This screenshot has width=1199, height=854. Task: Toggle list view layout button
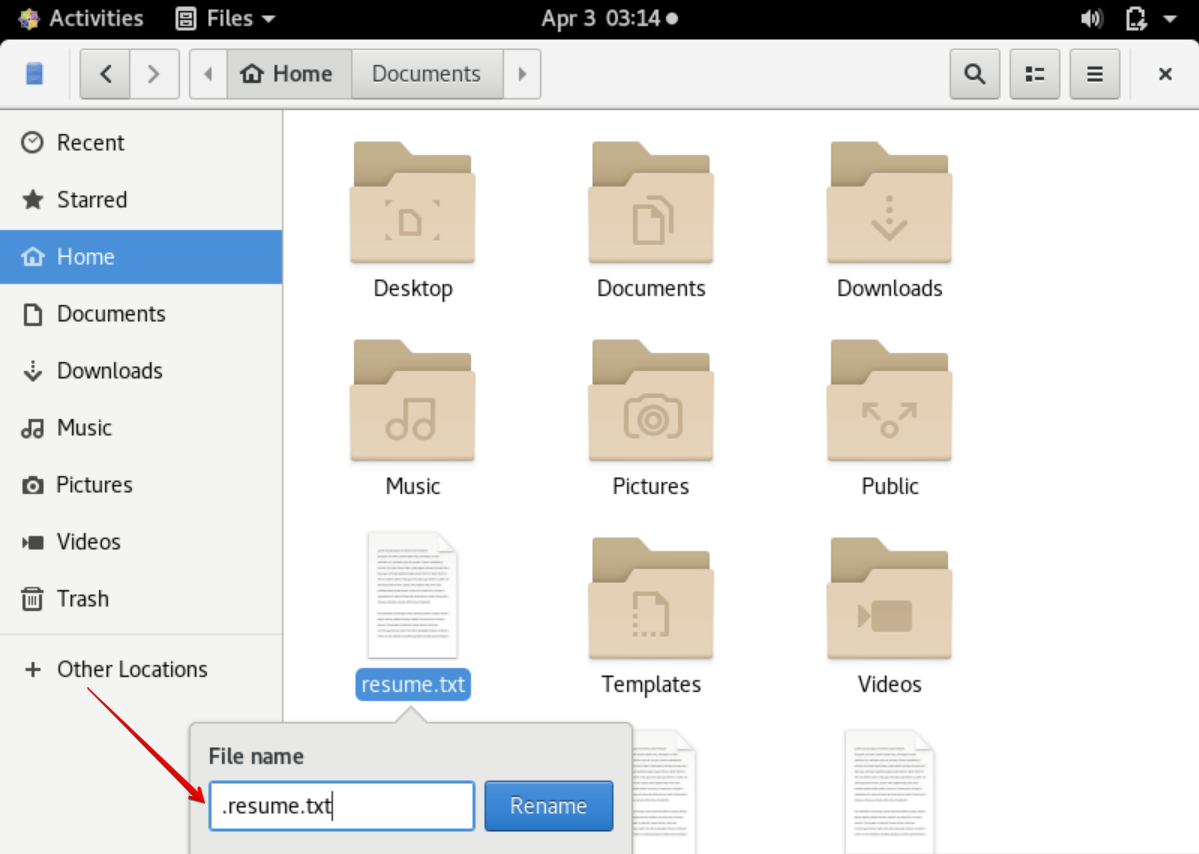[1035, 74]
